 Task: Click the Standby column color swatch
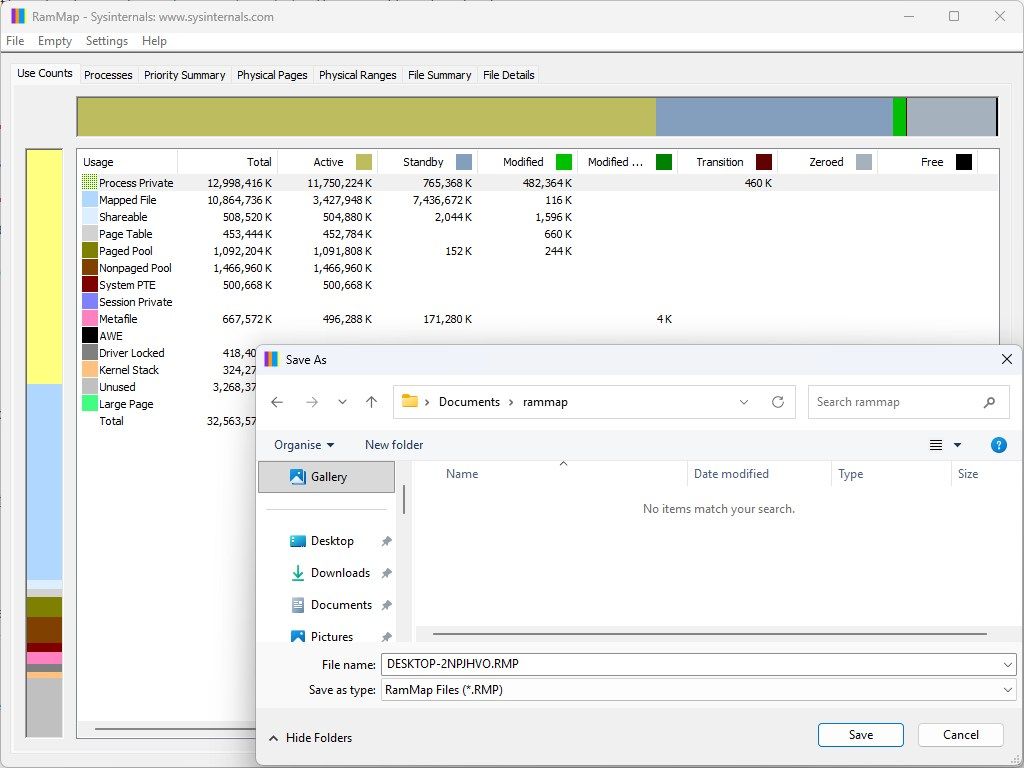point(464,162)
